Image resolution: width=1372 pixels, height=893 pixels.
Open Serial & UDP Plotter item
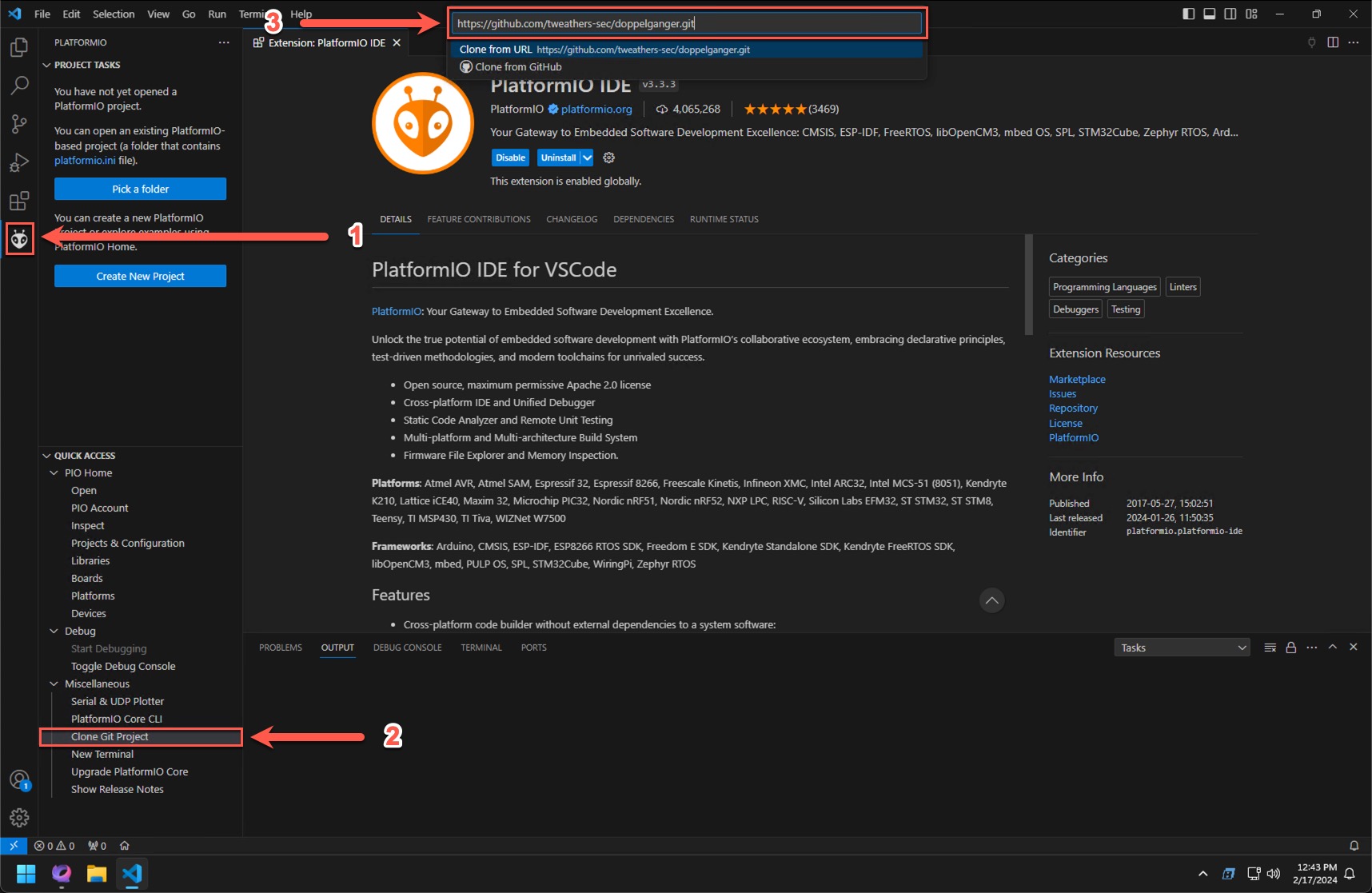coord(118,701)
